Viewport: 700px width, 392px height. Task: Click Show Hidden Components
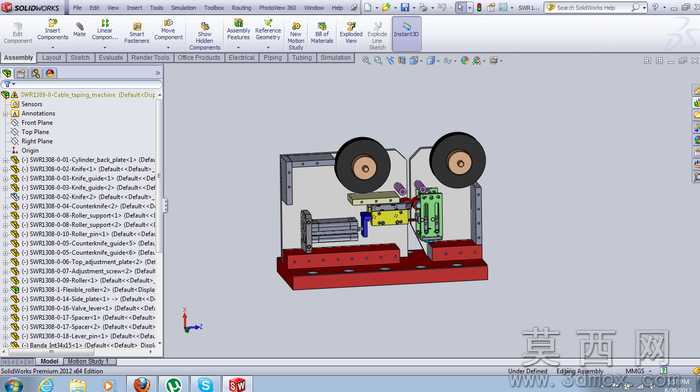tap(204, 36)
